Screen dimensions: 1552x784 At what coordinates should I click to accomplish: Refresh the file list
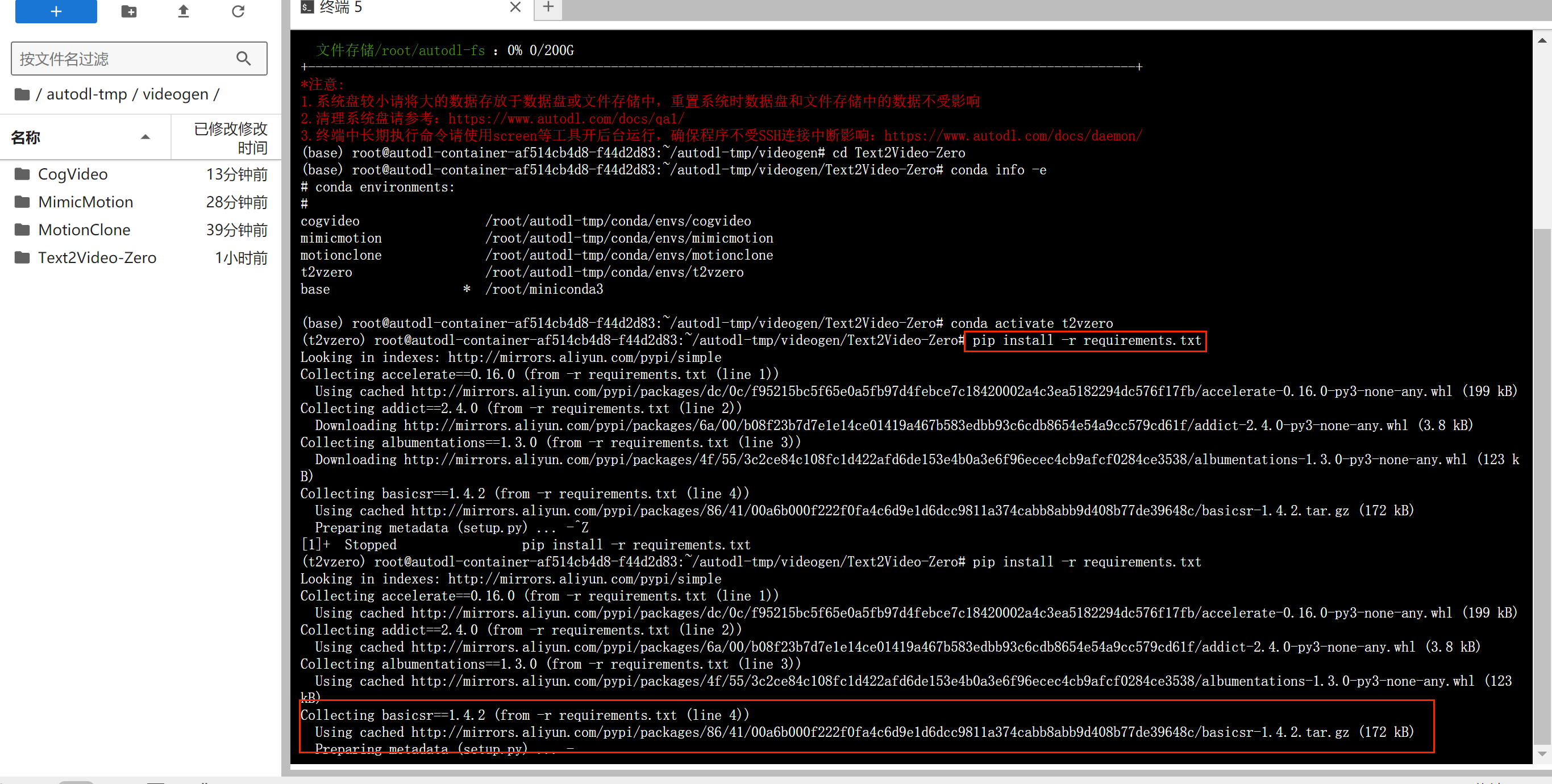[x=238, y=11]
